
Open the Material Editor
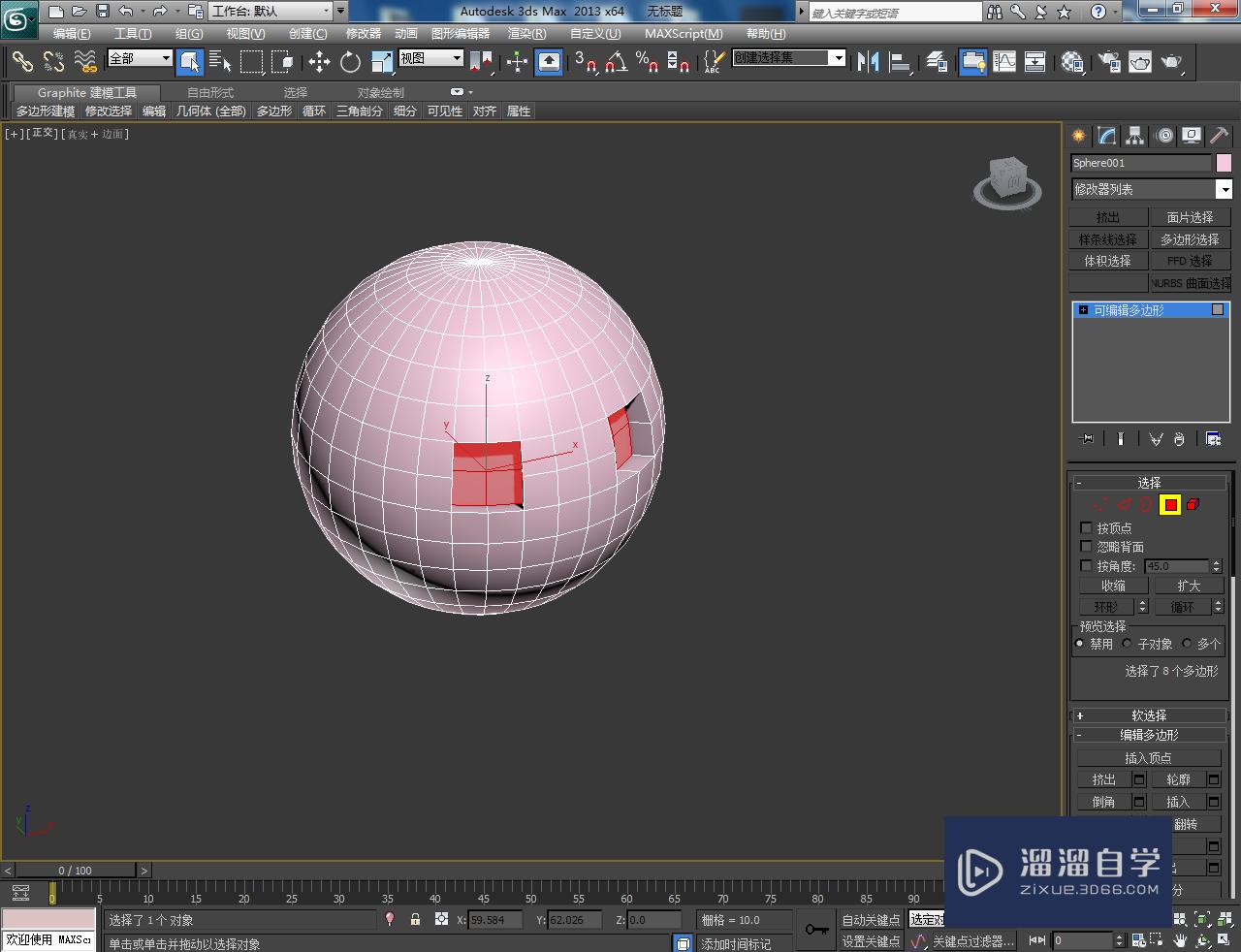click(x=1072, y=62)
